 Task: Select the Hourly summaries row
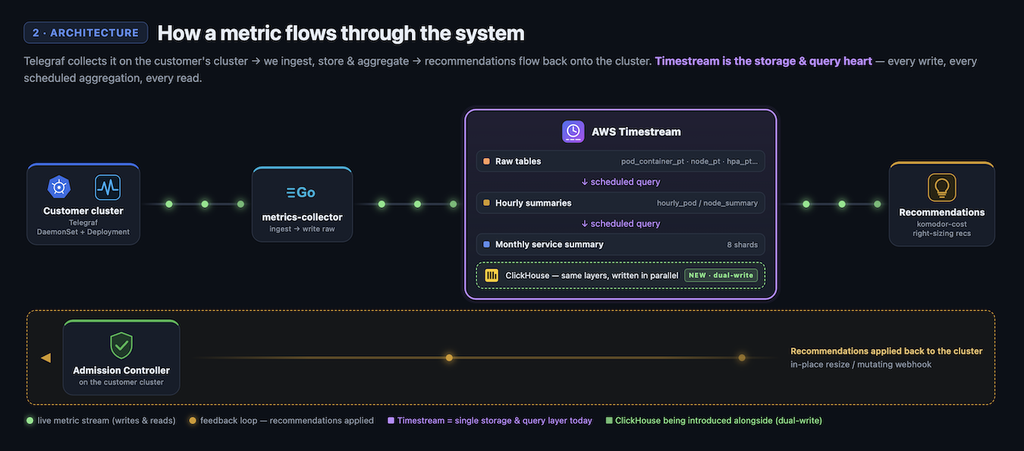[x=620, y=203]
